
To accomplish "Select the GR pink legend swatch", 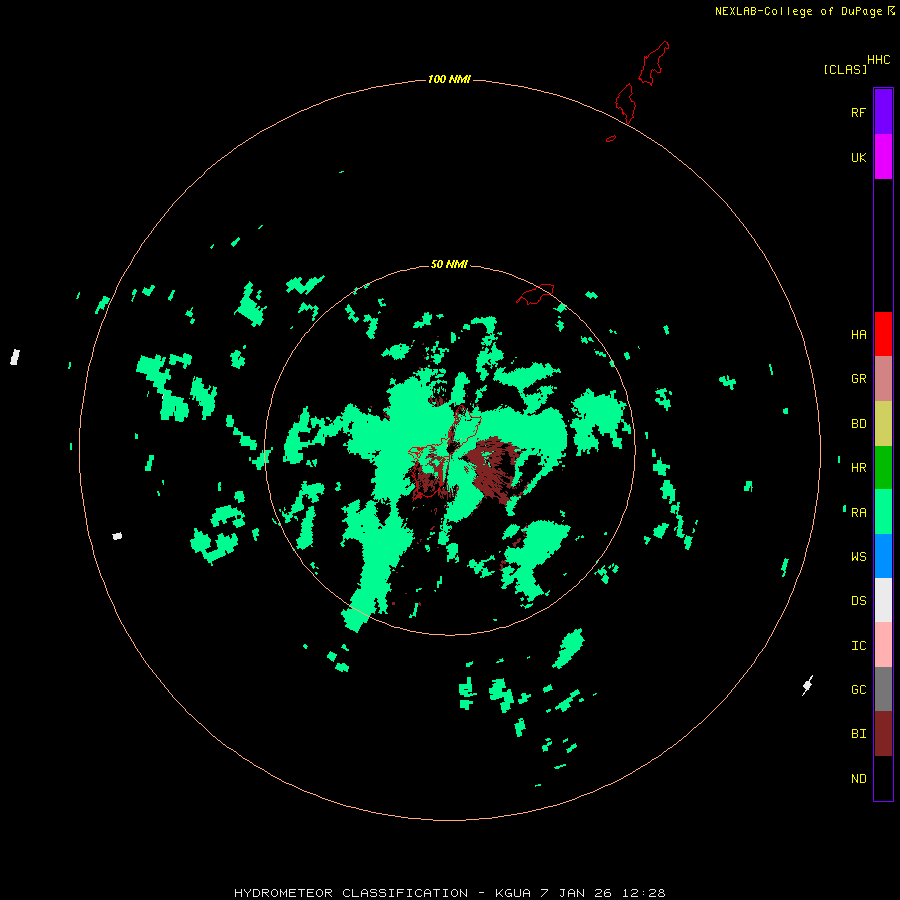I will pyautogui.click(x=883, y=378).
